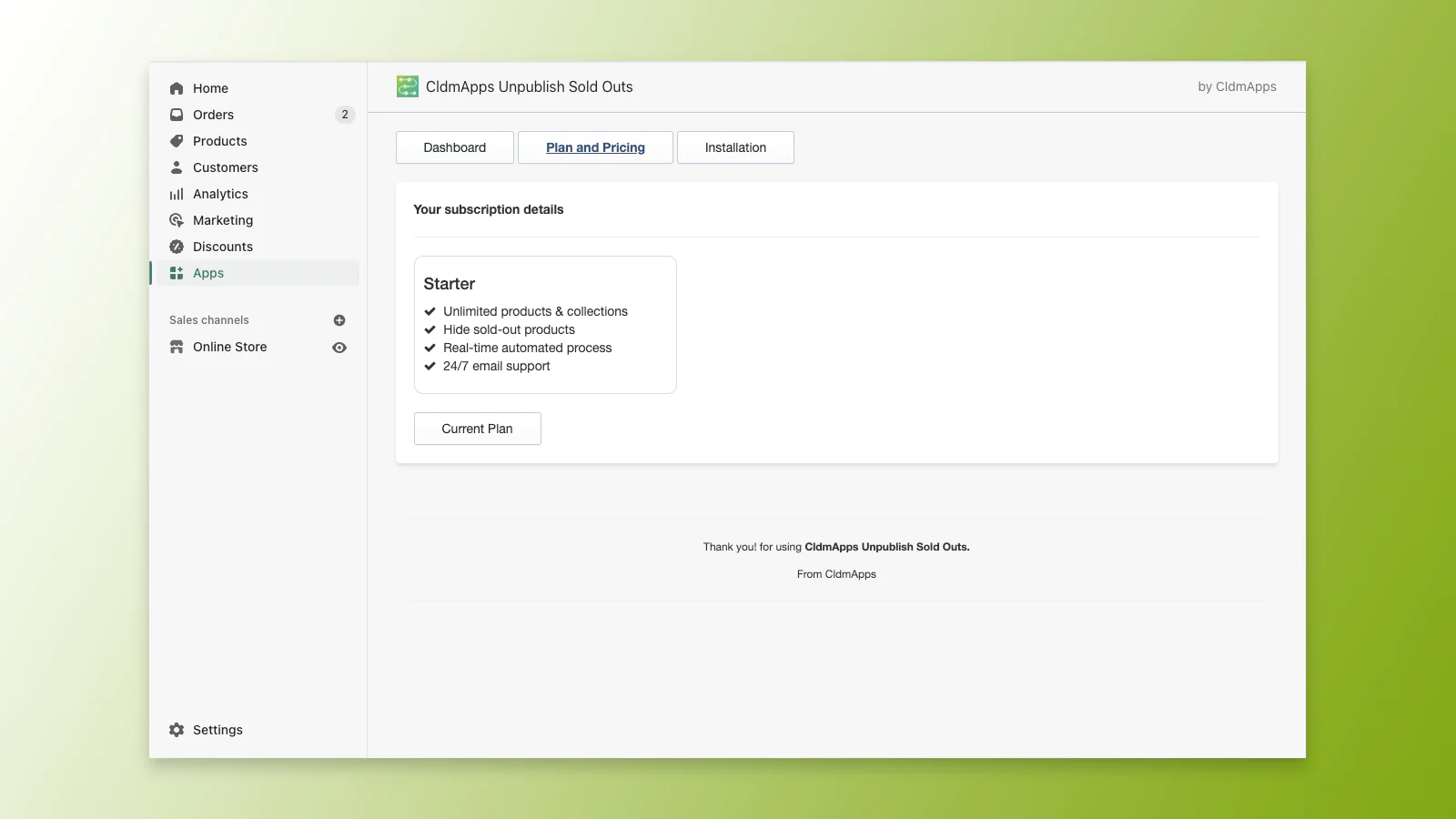Click checkmark beside 24/7 email support

430,366
